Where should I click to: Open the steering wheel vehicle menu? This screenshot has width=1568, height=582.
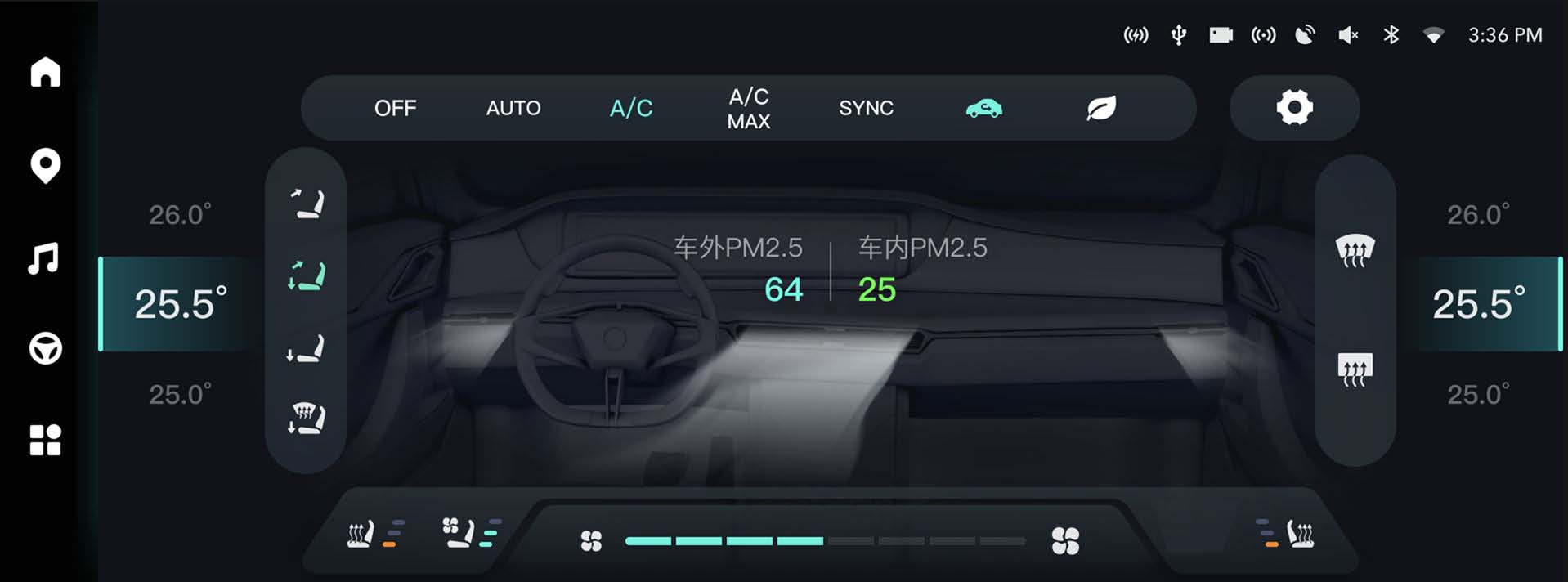(46, 349)
